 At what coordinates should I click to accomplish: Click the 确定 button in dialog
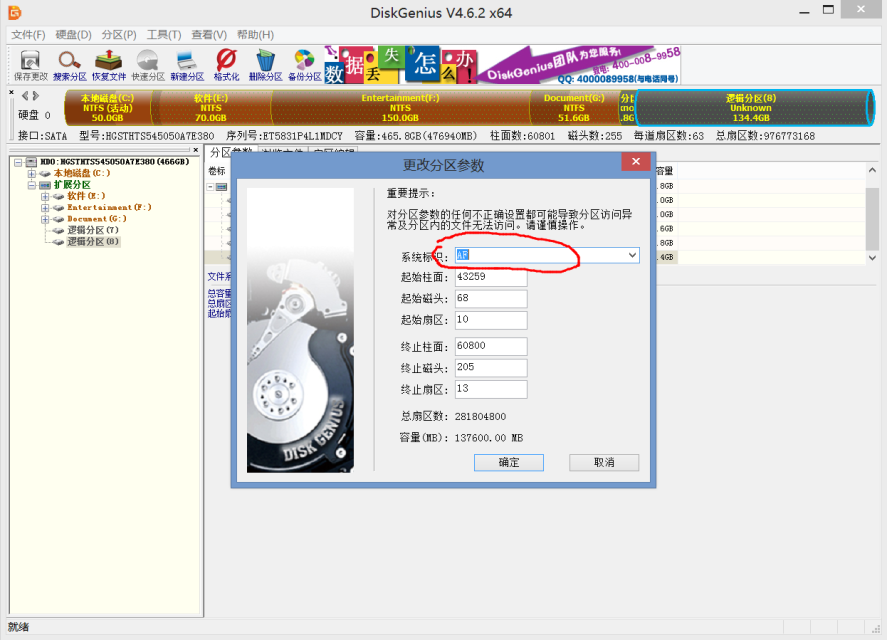tap(509, 462)
